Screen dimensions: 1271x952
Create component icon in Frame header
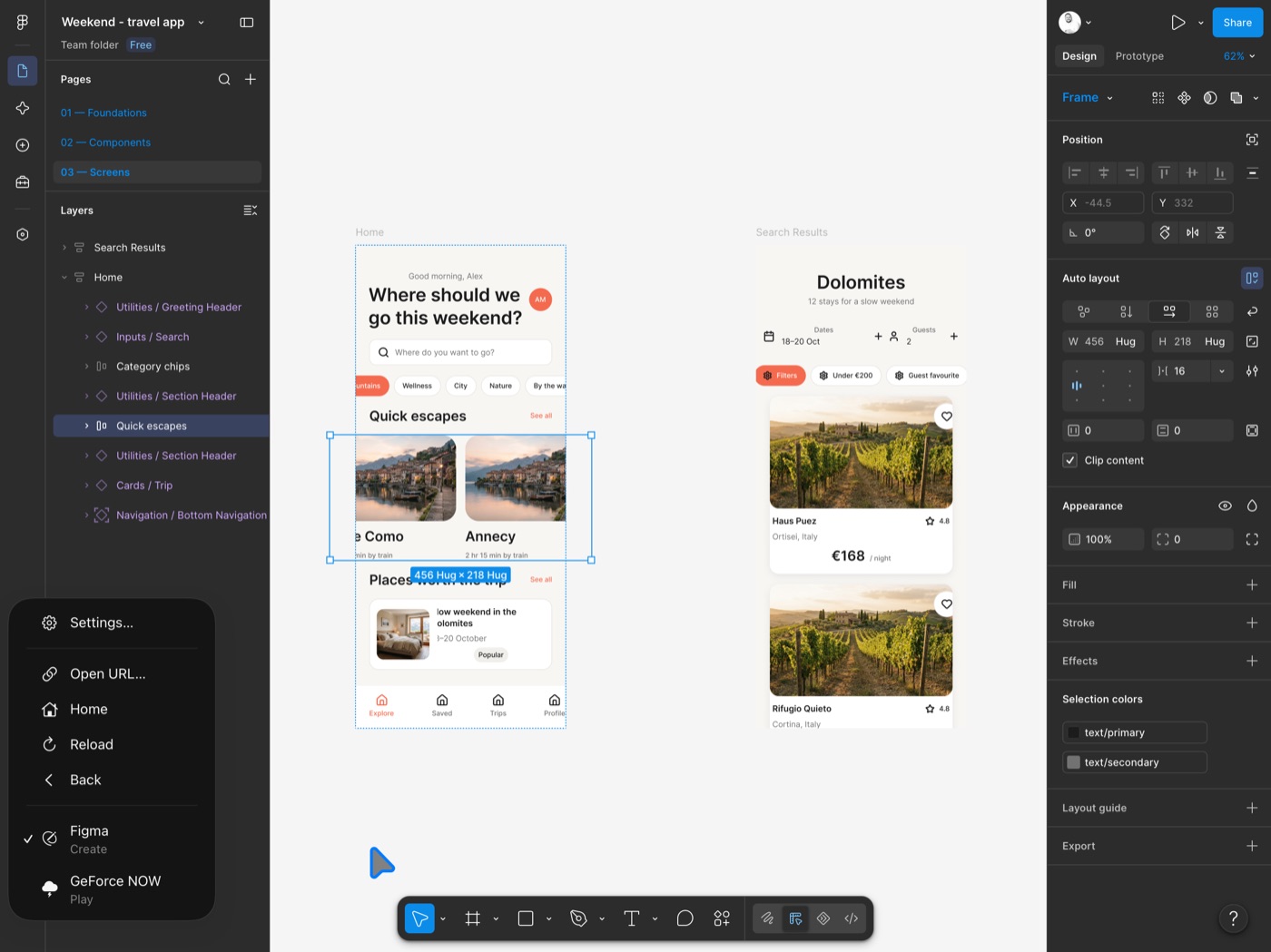[1184, 98]
